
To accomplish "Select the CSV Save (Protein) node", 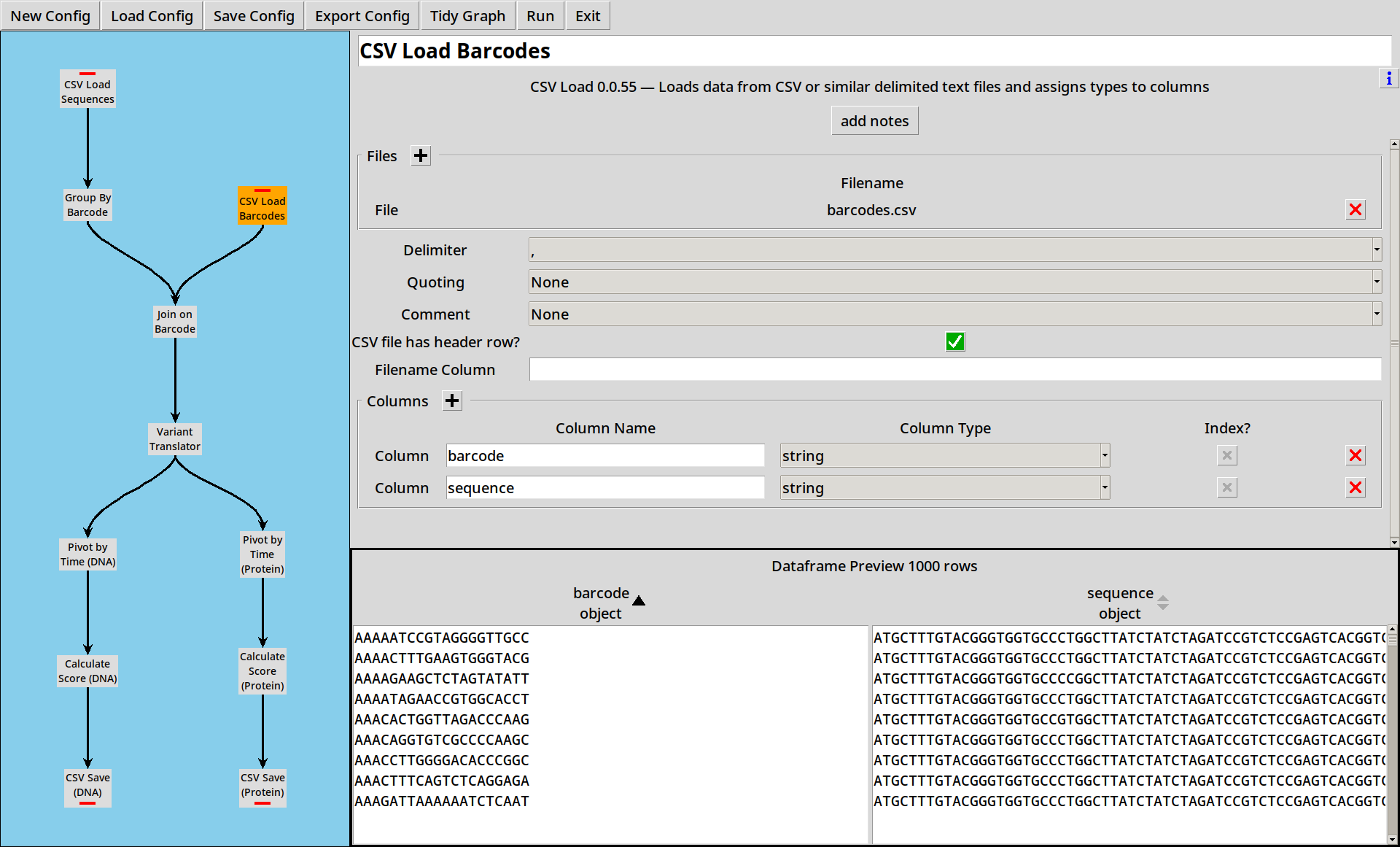I will coord(262,789).
